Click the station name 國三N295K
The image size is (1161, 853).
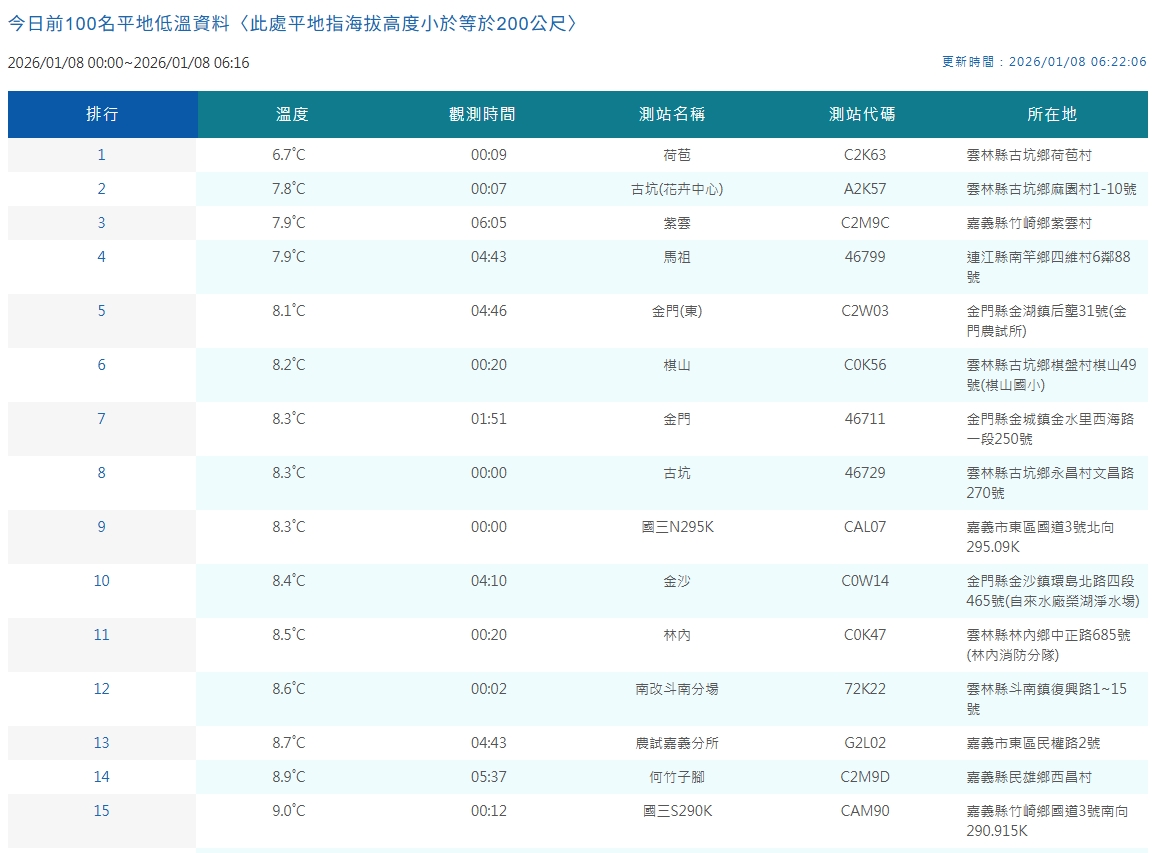[677, 527]
